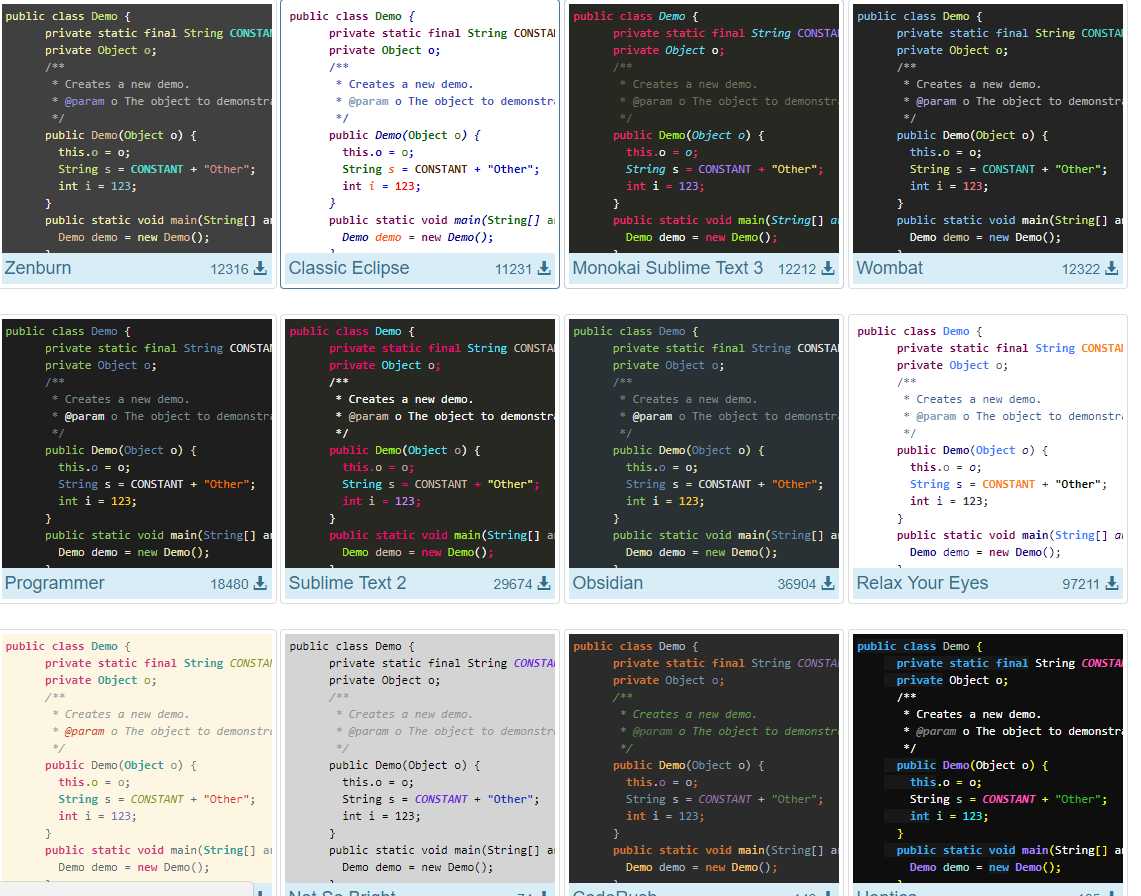Open the Sublime Text 2 title link
Image resolution: width=1141 pixels, height=896 pixels.
click(347, 583)
